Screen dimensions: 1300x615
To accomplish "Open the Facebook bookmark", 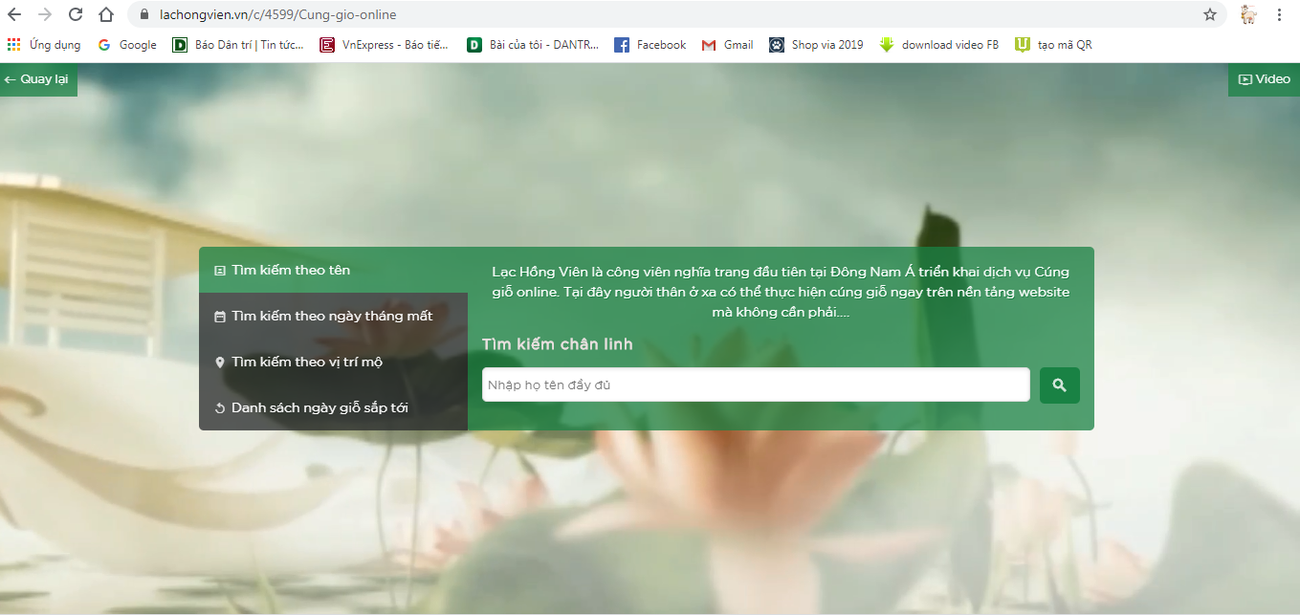I will 650,45.
